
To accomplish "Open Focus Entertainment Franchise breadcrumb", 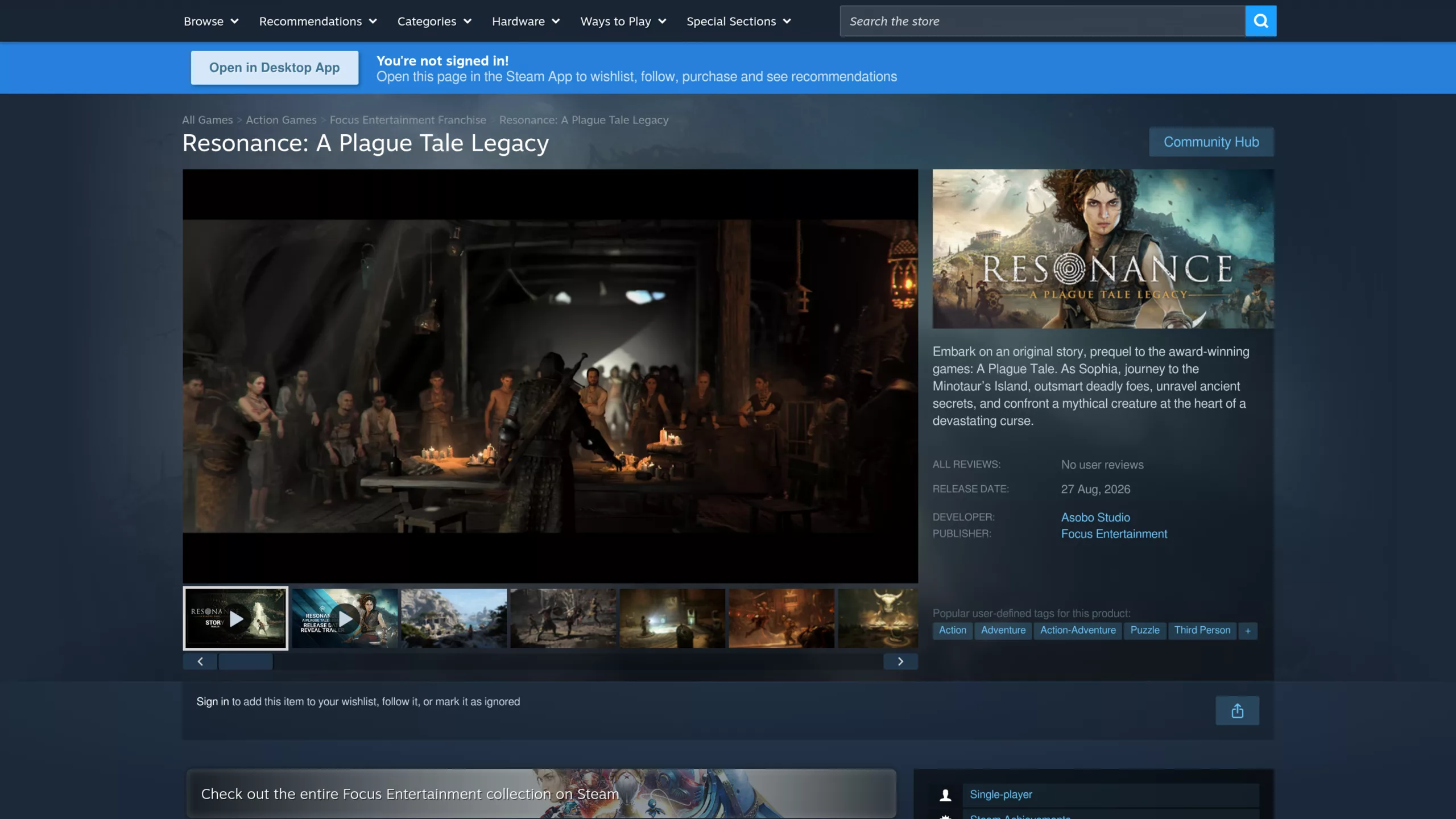I will pos(408,120).
